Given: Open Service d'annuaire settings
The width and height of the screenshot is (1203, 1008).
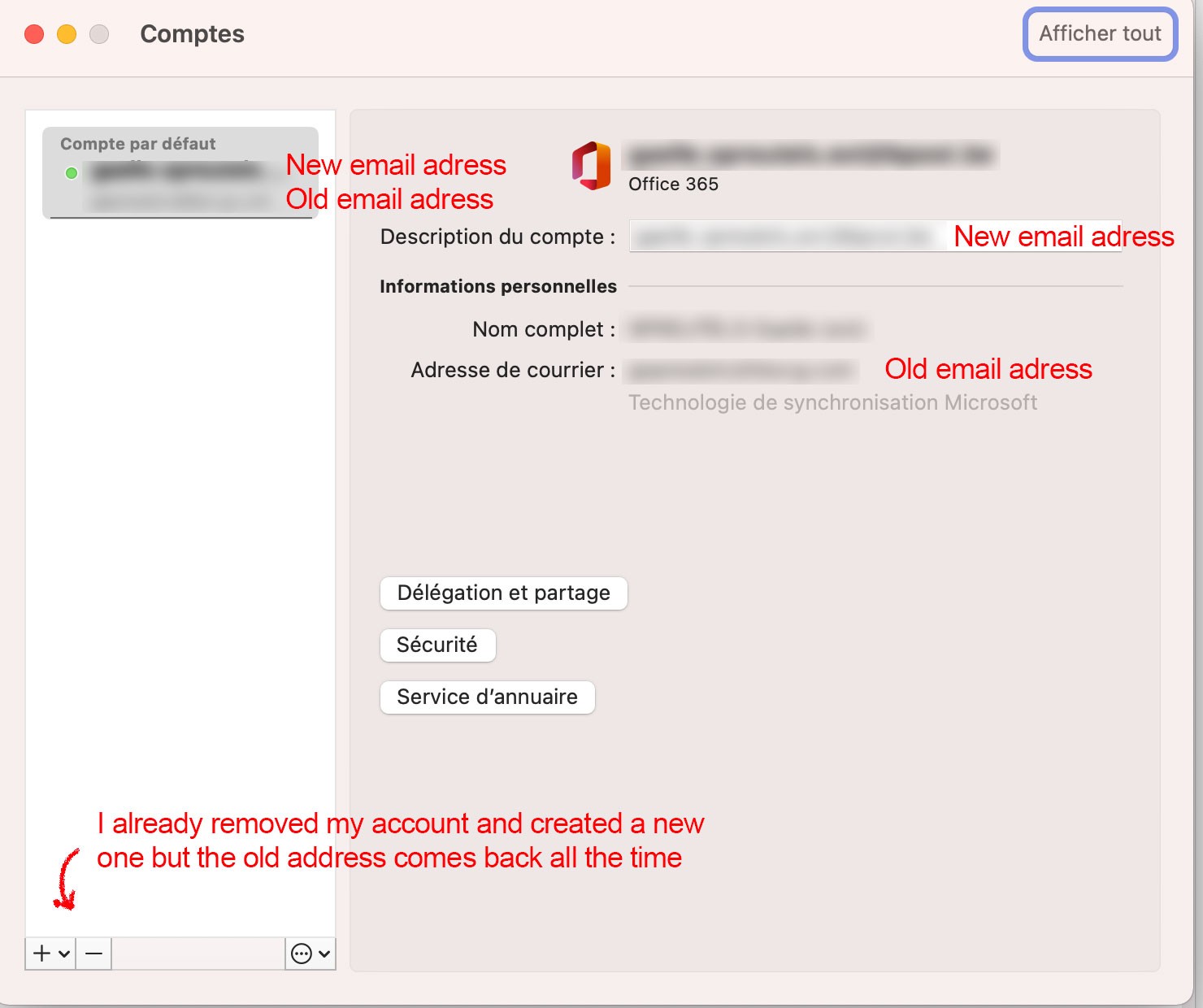Looking at the screenshot, I should click(x=487, y=697).
